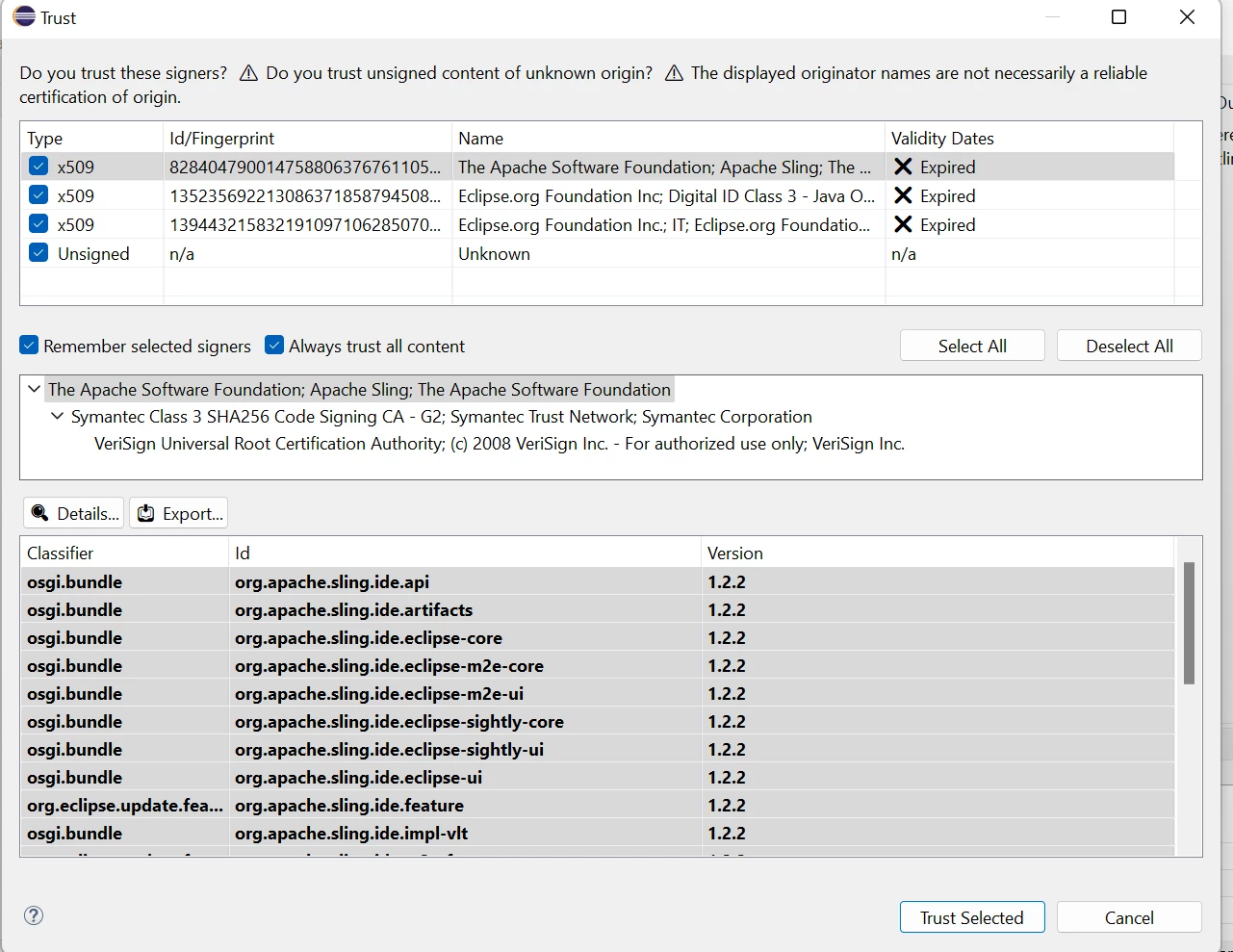The height and width of the screenshot is (952, 1233).
Task: Select VeriSign Universal Root Certification Authority entry
Action: point(500,444)
